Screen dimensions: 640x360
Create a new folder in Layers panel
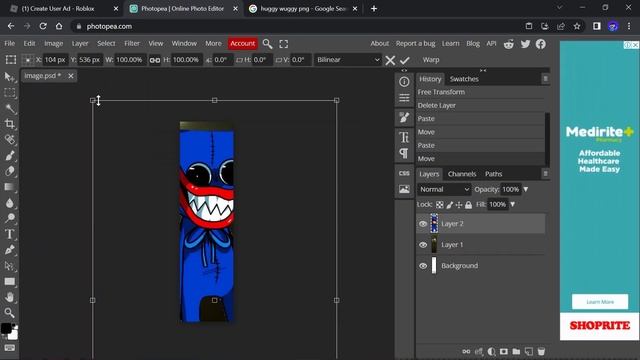pos(516,351)
